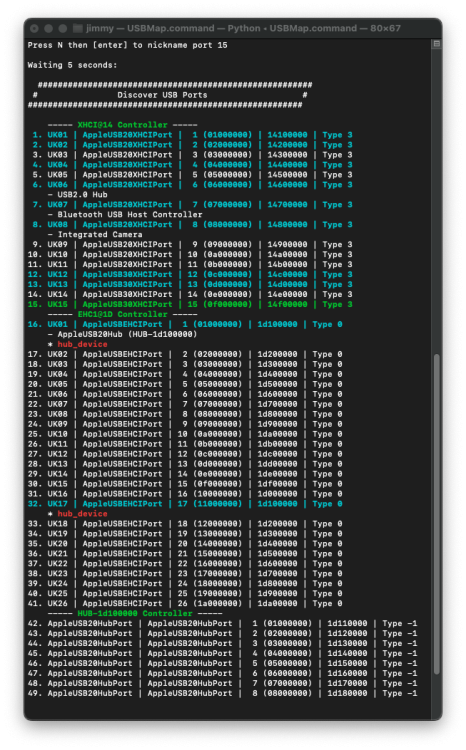Select row 16 UK01 AppleUSBEHCIPort
The width and height of the screenshot is (466, 750).
click(x=185, y=324)
